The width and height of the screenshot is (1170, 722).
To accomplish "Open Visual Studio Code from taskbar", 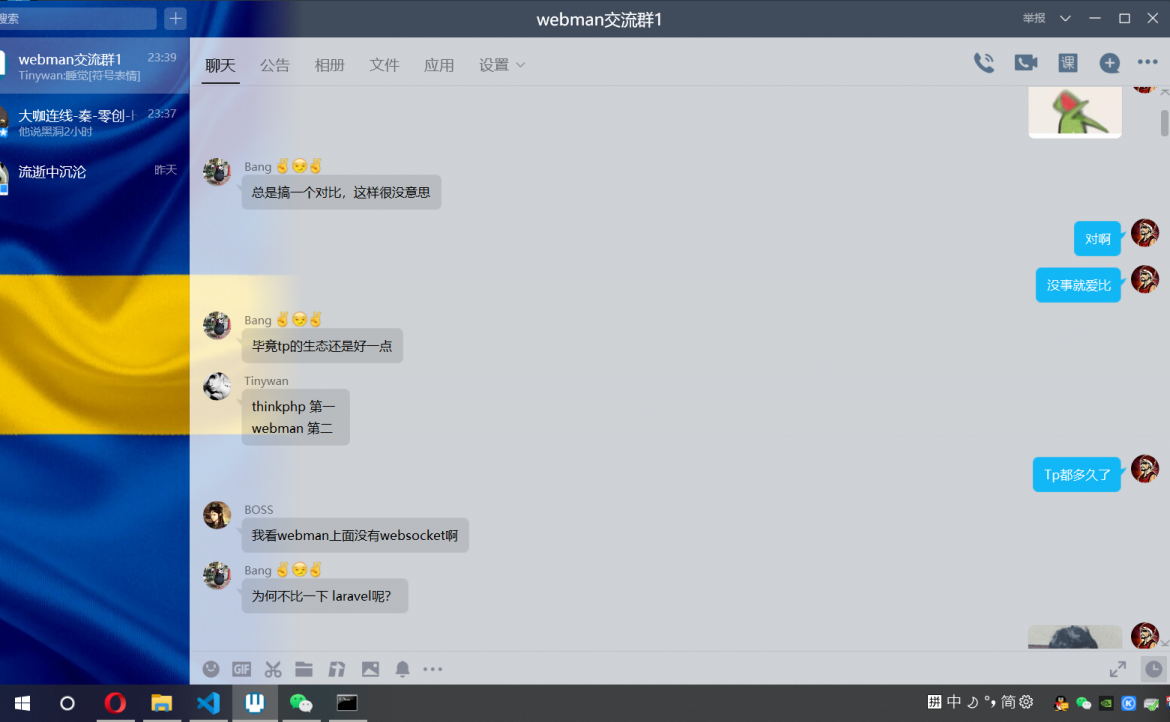I will pos(208,703).
